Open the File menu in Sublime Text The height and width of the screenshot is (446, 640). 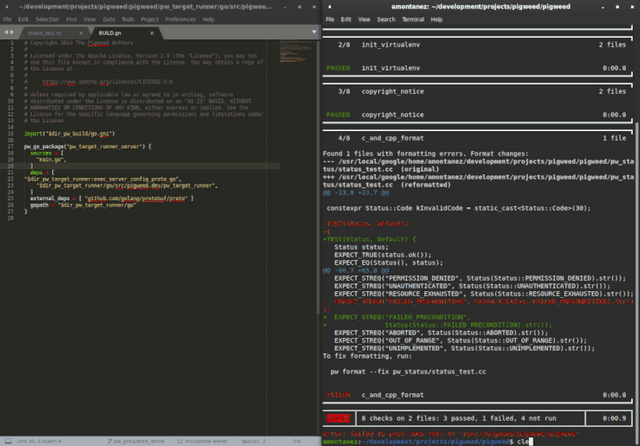coord(7,19)
